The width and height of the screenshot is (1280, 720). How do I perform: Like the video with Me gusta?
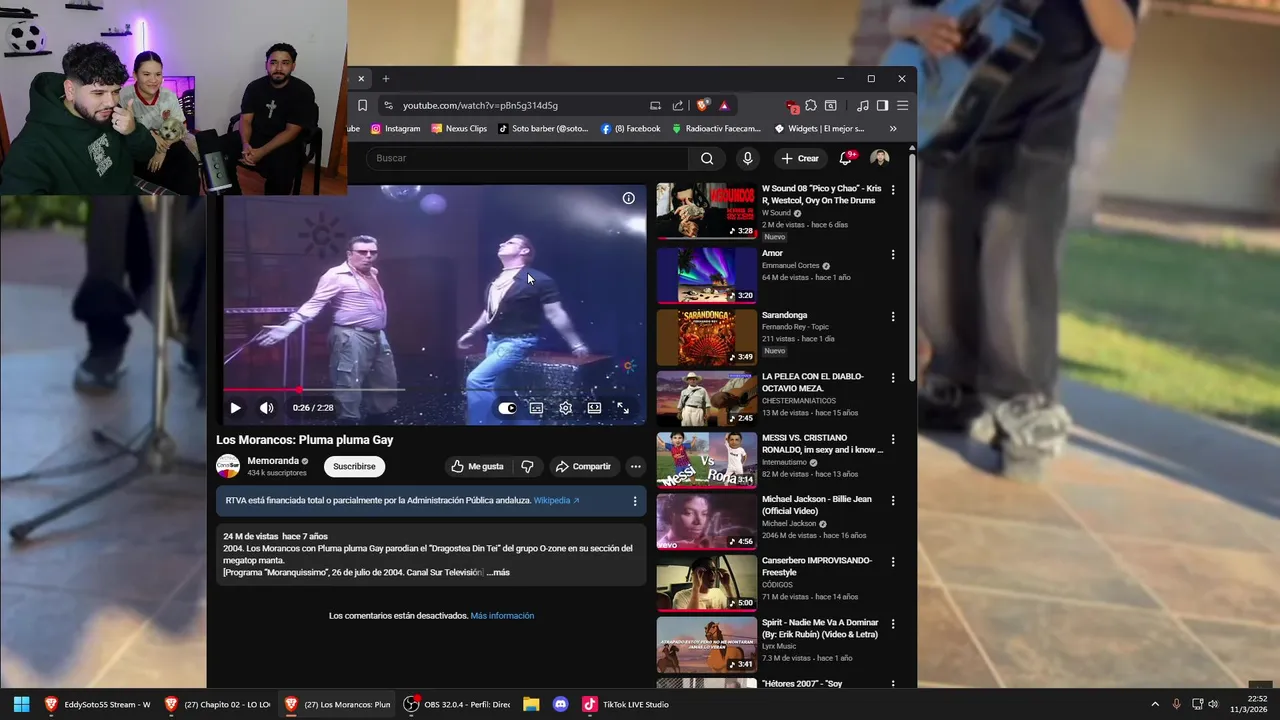tap(477, 466)
